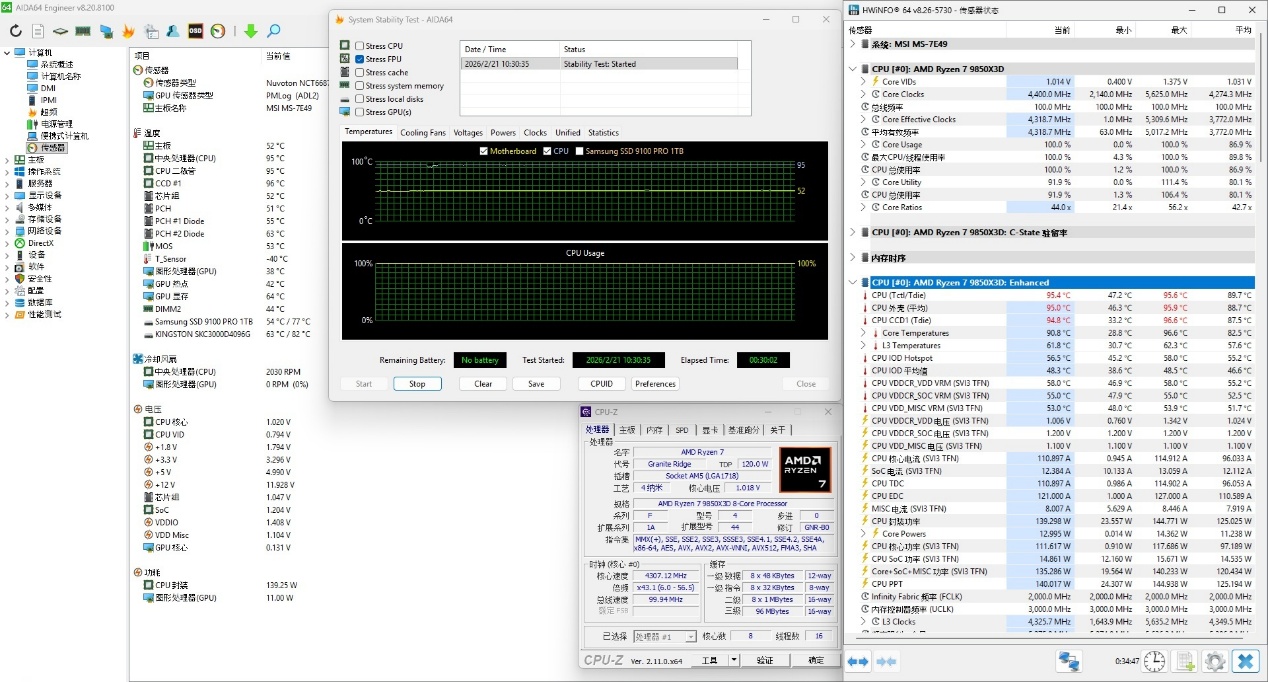Click the 验证 button in CPU-Z

[765, 660]
